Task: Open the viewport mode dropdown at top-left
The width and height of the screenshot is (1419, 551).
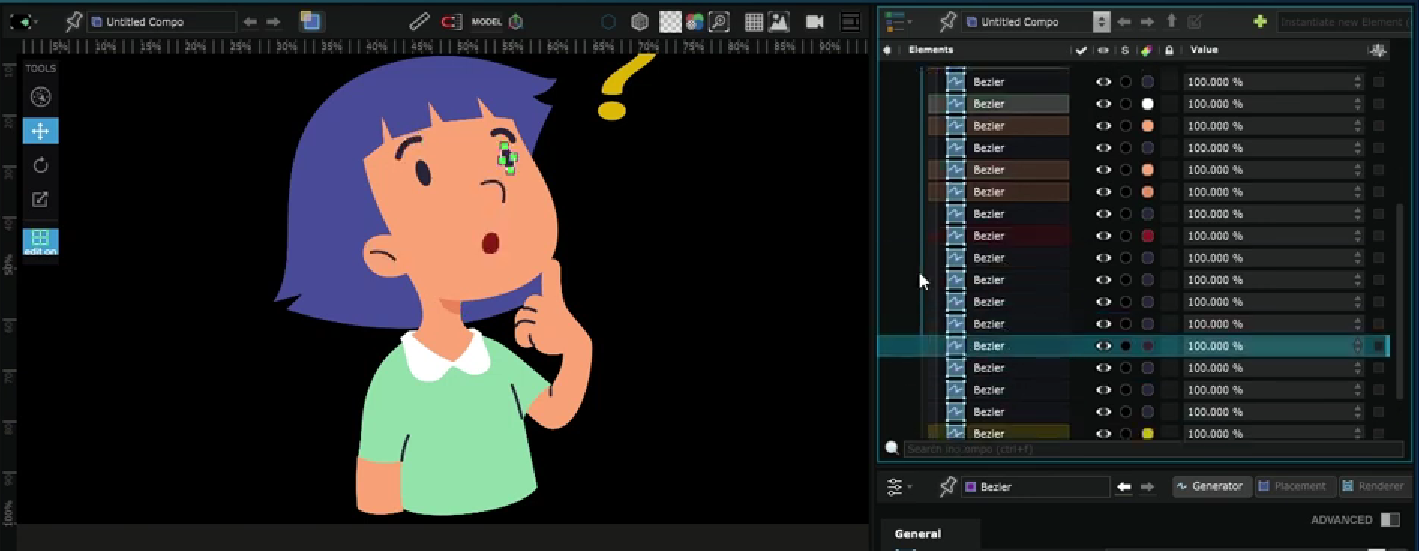Action: [x=26, y=21]
